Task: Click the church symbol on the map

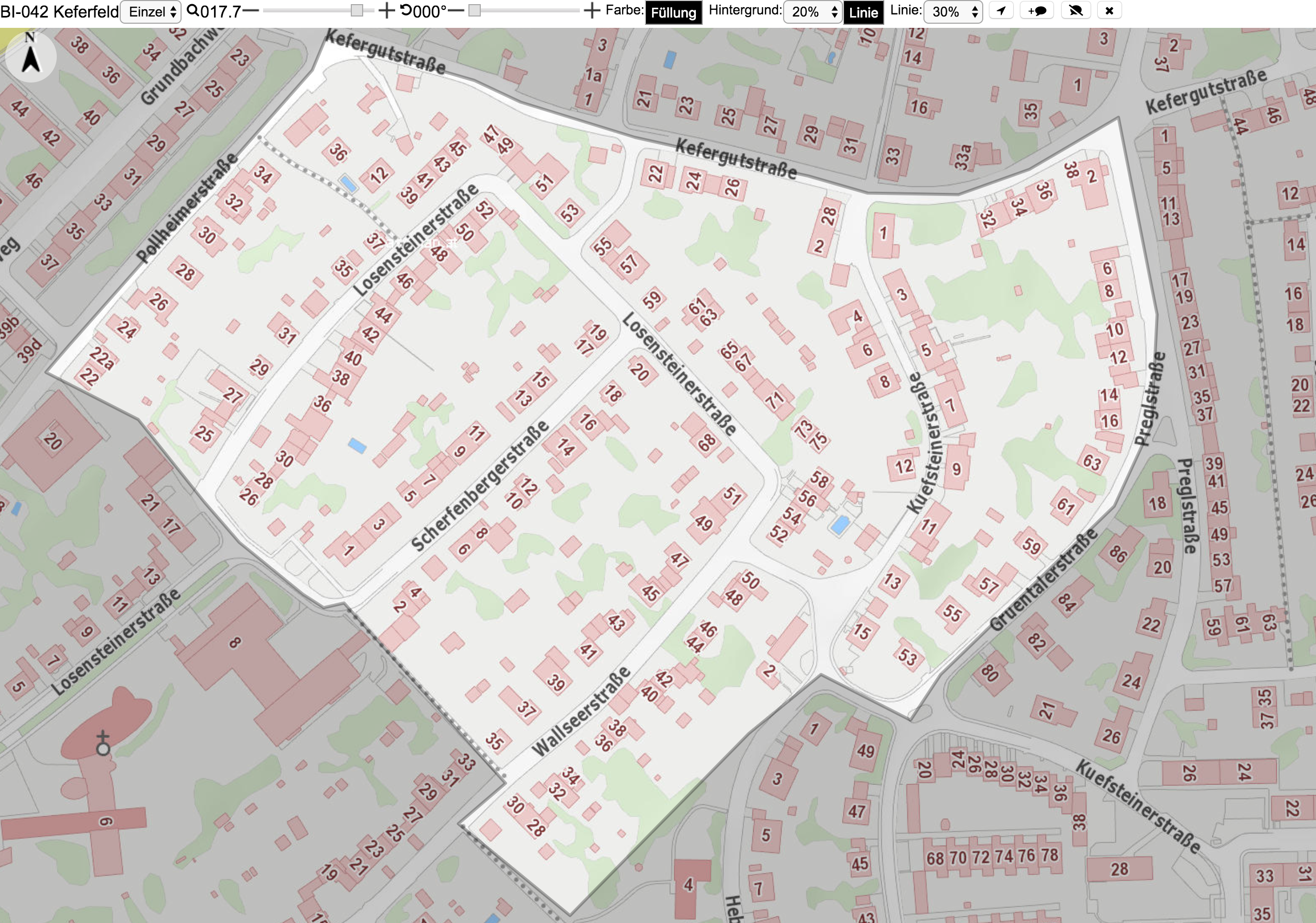Action: pyautogui.click(x=103, y=744)
